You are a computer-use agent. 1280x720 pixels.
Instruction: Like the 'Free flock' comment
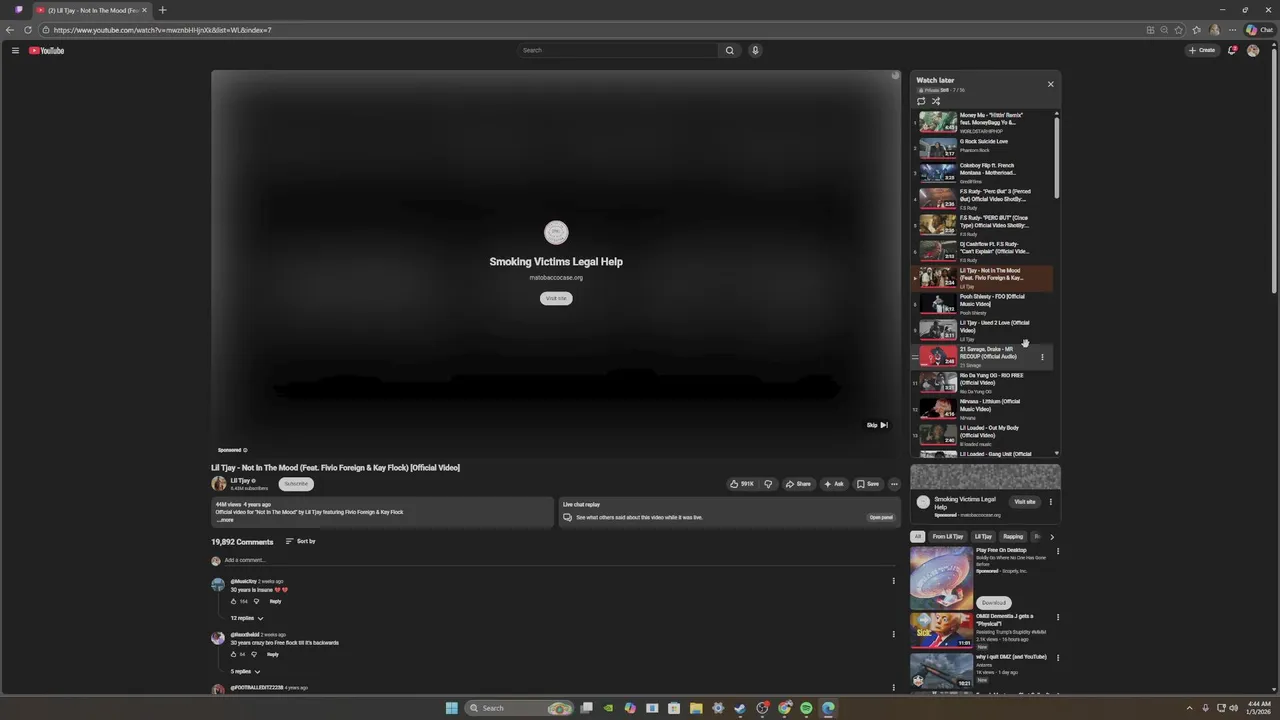pos(234,654)
